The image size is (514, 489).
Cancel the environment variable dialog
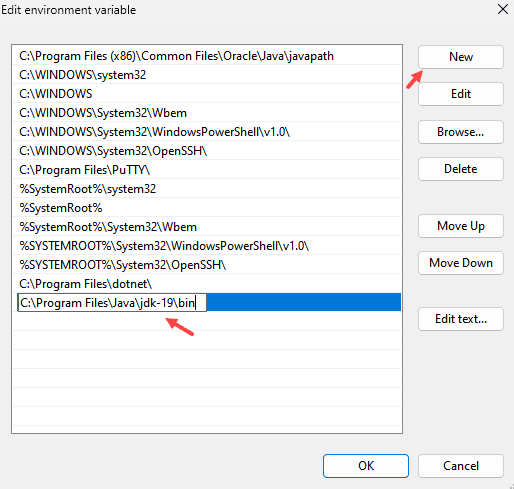461,466
